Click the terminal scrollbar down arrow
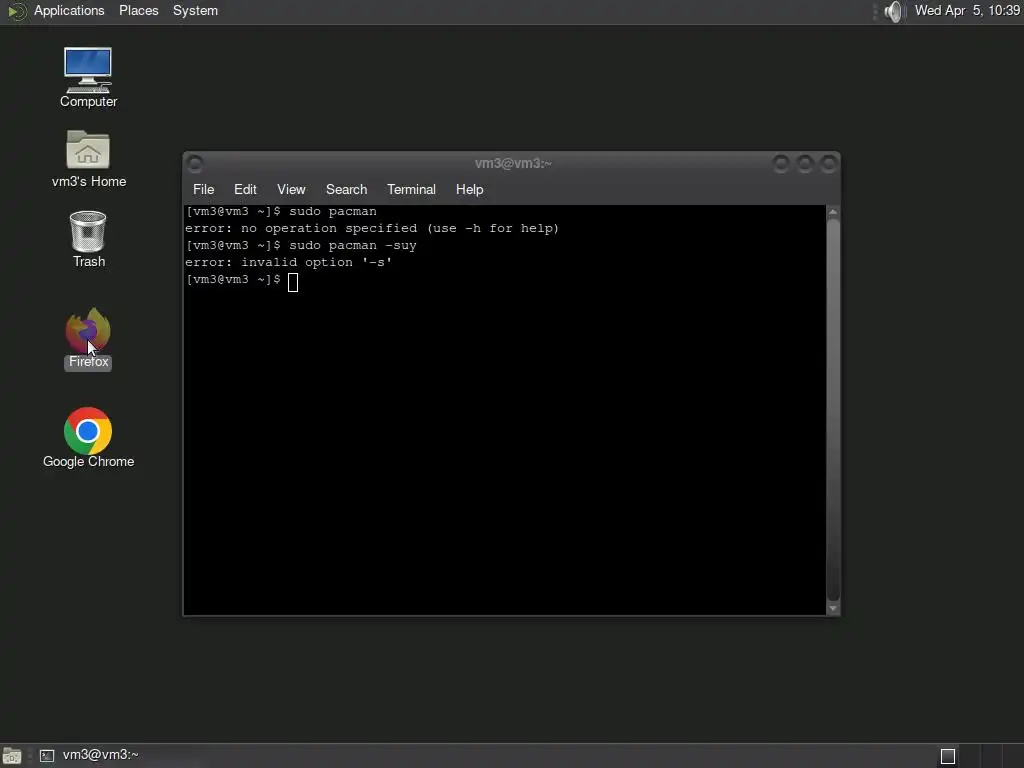This screenshot has width=1024, height=768. tap(833, 608)
